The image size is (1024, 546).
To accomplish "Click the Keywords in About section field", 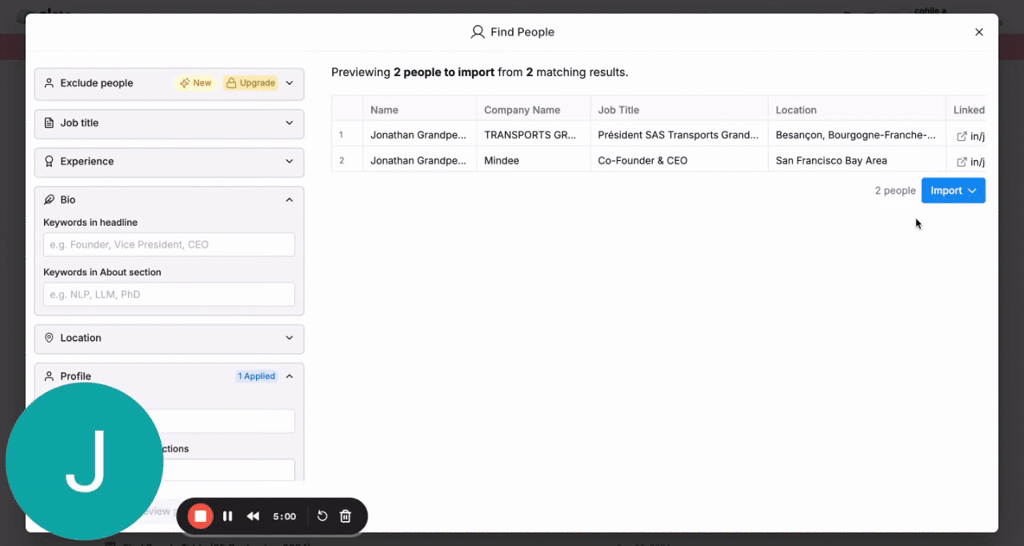I will pos(169,294).
